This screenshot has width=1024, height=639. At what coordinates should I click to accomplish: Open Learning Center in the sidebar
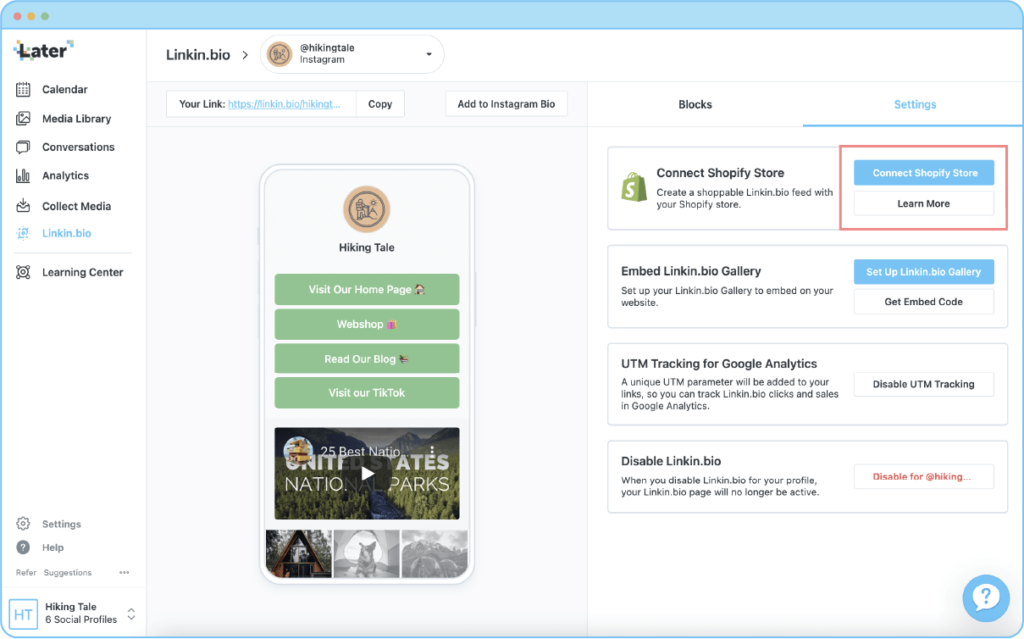[82, 272]
